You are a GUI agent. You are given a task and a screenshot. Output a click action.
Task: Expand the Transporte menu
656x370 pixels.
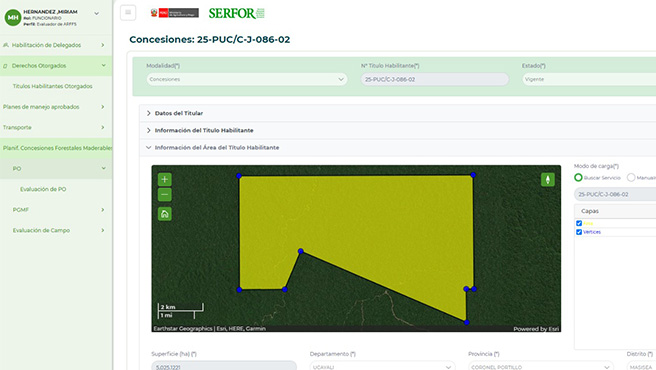[56, 127]
